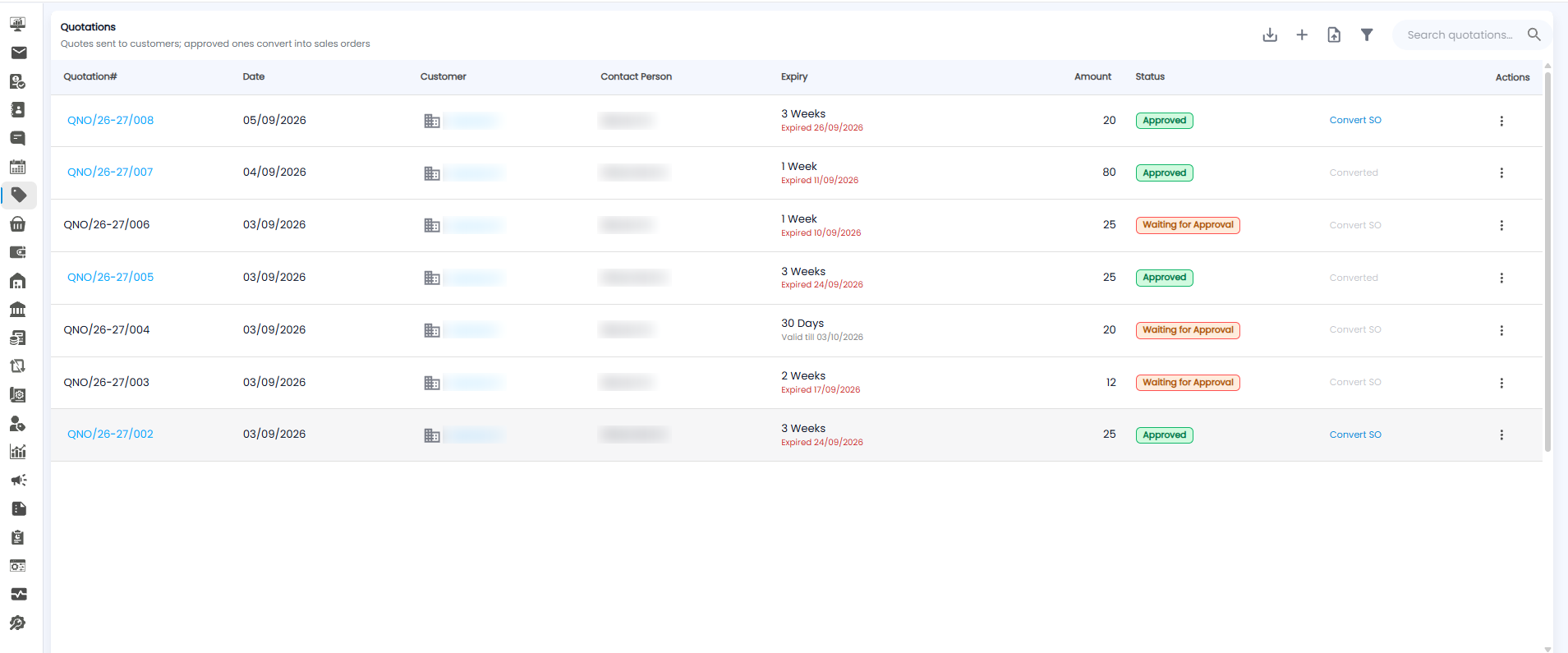Open the shopping basket sidebar icon
This screenshot has width=1568, height=653.
click(x=18, y=224)
